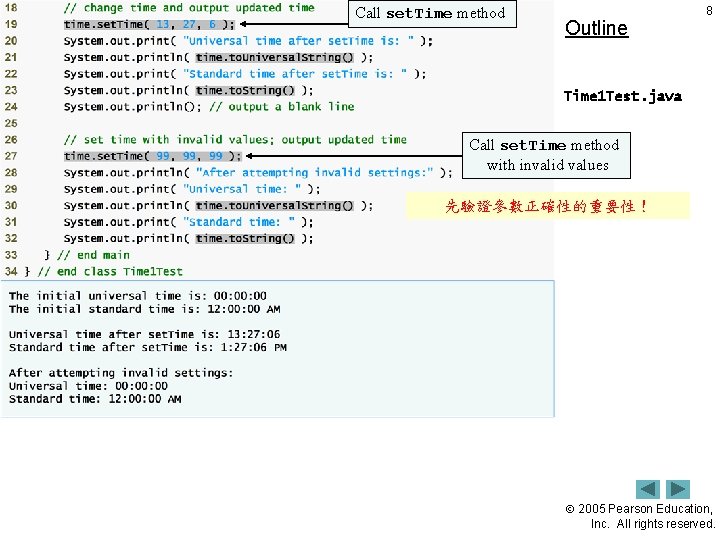Click the time.setTime( 99, 99, 99 ) statement
The width and height of the screenshot is (720, 540).
click(152, 156)
